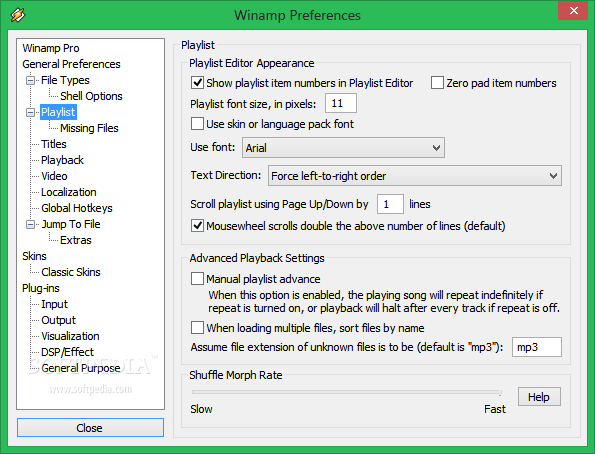Click the Shuffle Morph Rate slider track
Viewport: 595px width, 454px height.
coord(347,392)
